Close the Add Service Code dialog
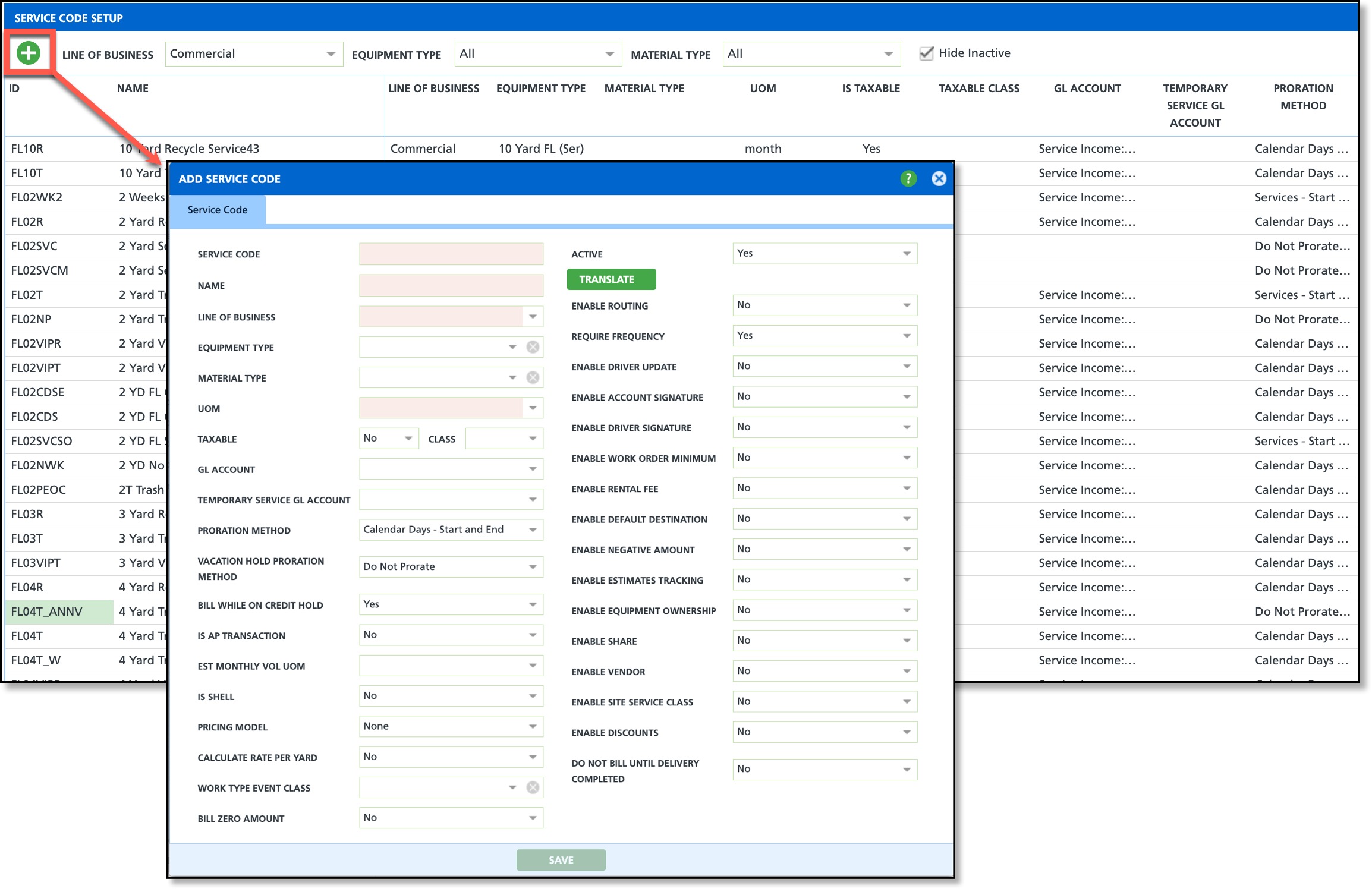1372x895 pixels. tap(939, 178)
